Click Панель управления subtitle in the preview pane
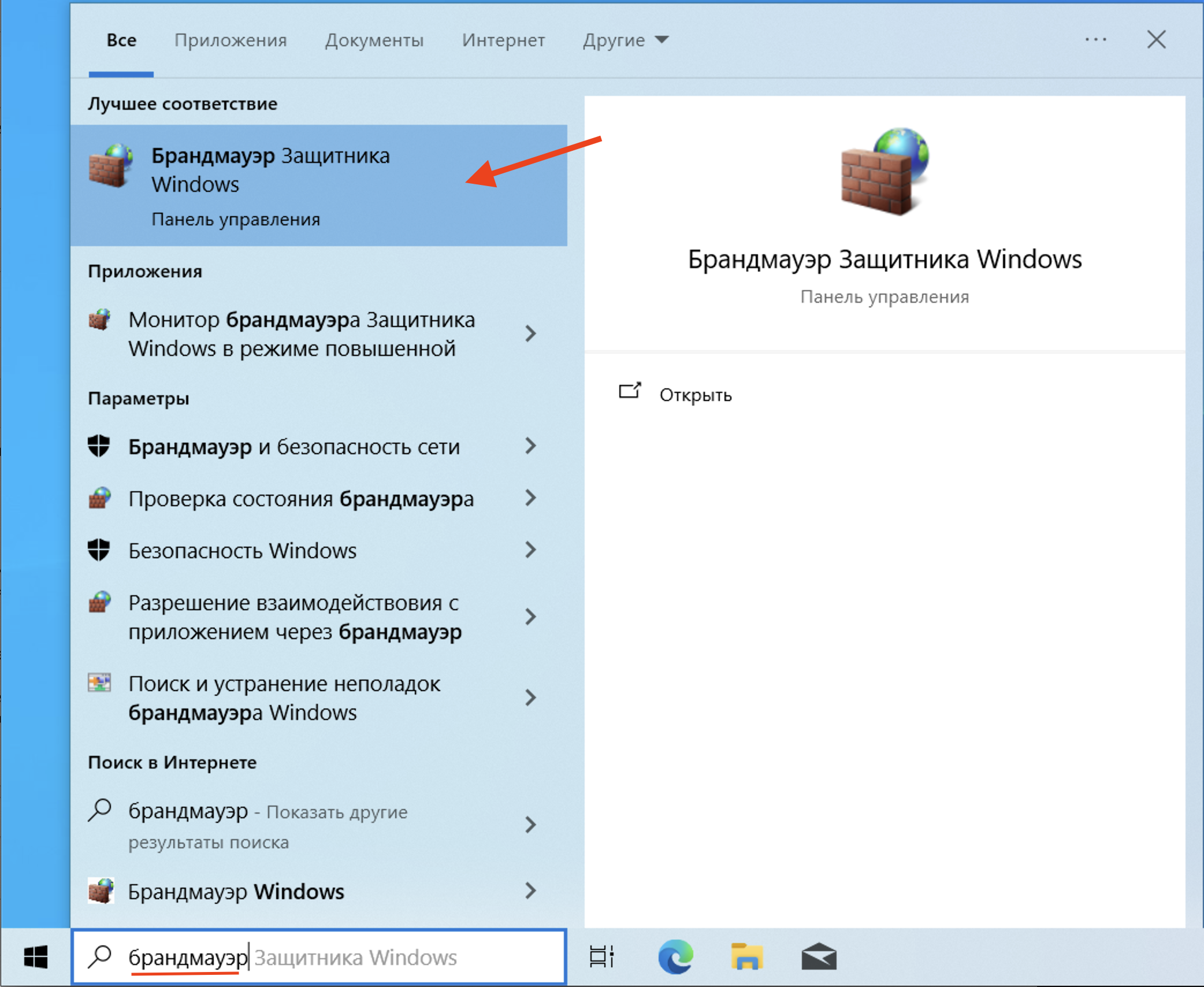 (885, 297)
